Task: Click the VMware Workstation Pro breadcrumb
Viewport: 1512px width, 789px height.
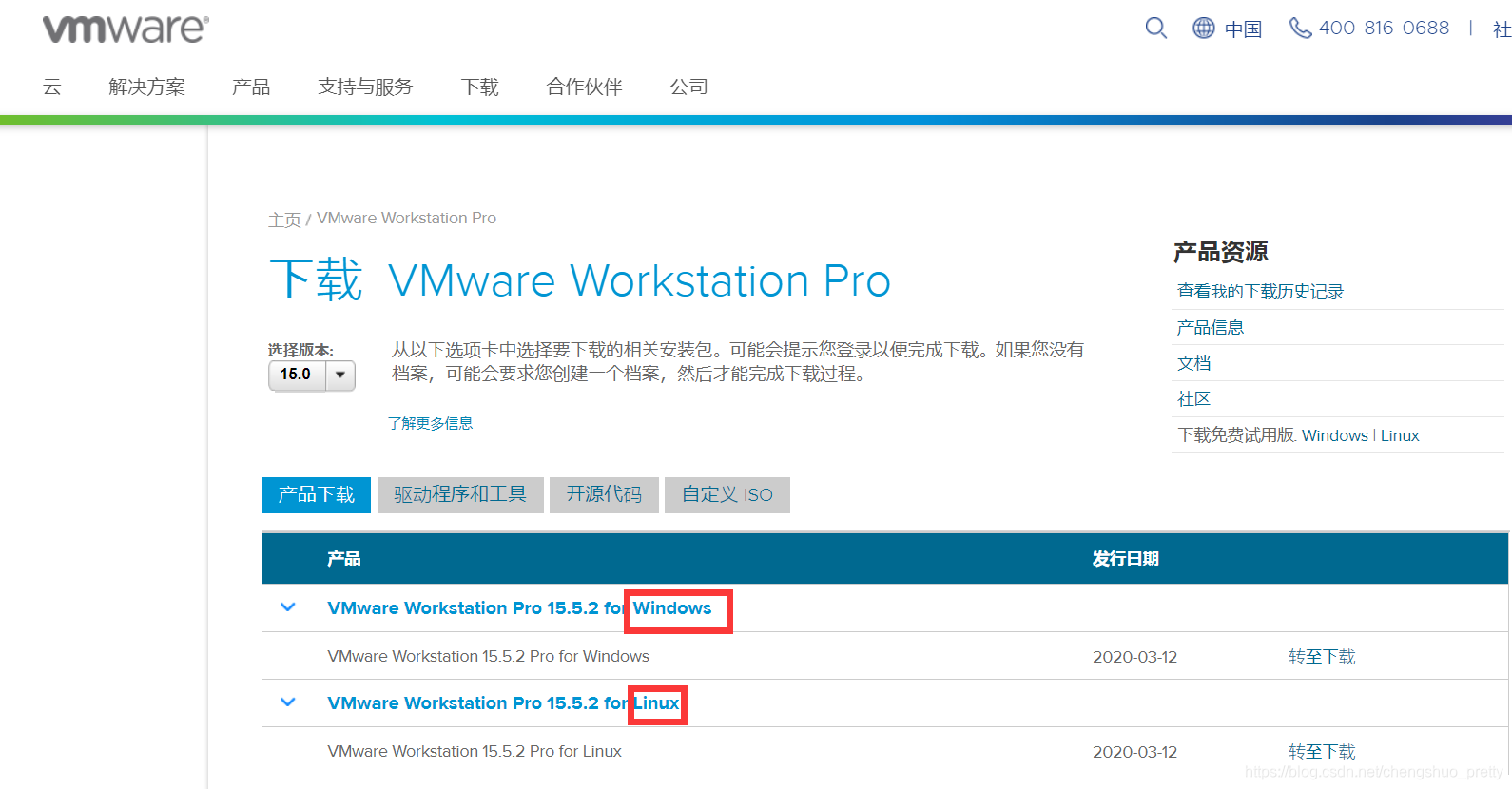Action: click(406, 218)
